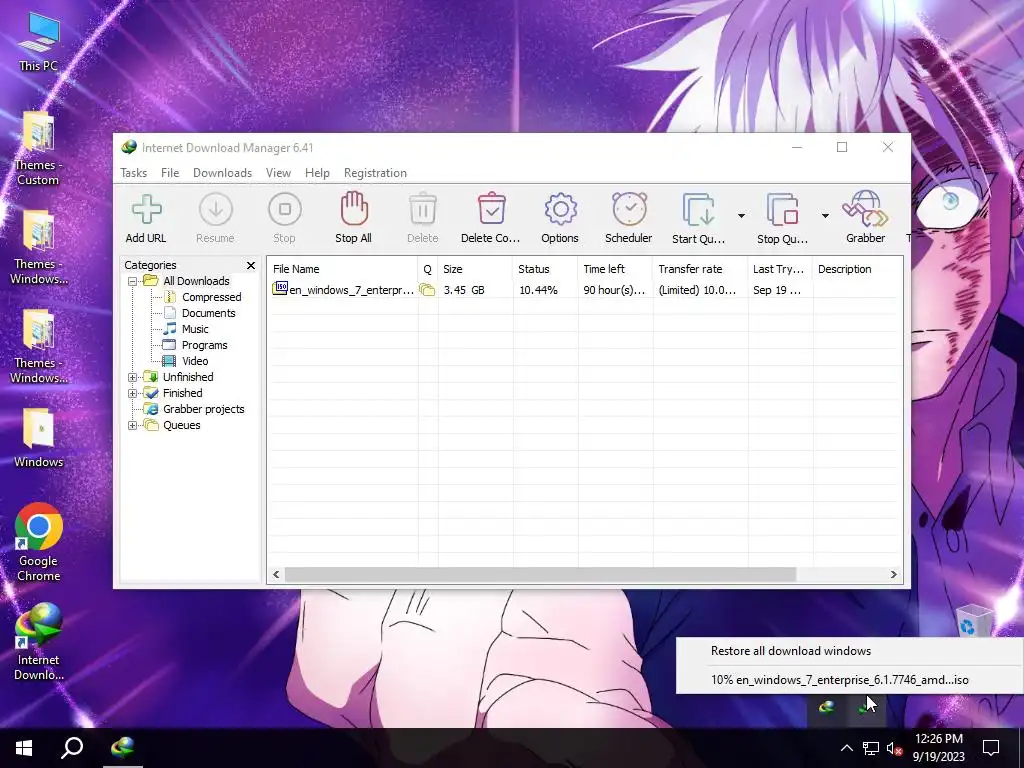Sort by Transfer rate column header
Image resolution: width=1024 pixels, height=768 pixels.
[x=700, y=269]
